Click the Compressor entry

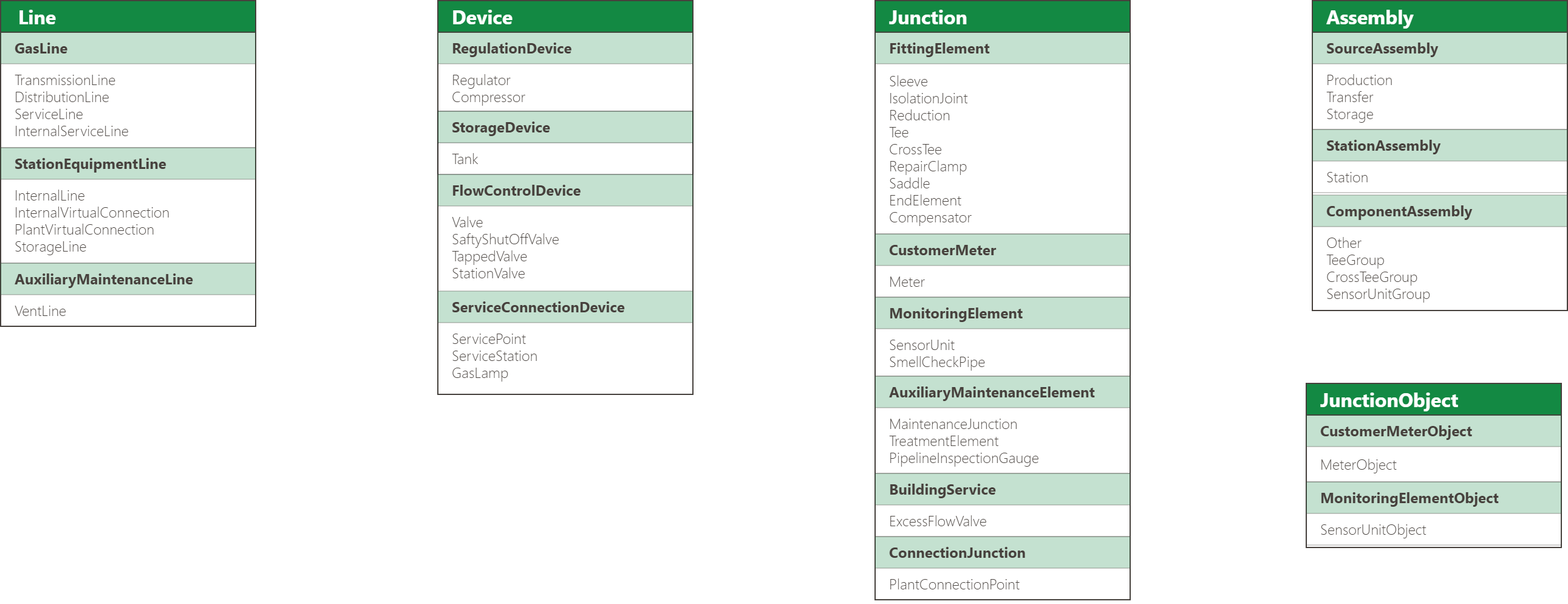488,97
